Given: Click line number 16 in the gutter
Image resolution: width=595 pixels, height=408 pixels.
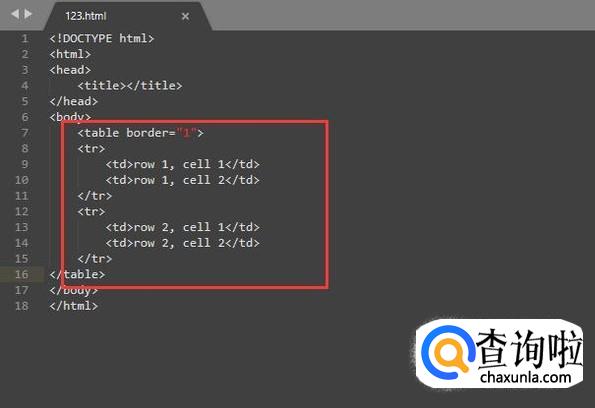Looking at the screenshot, I should coord(22,274).
